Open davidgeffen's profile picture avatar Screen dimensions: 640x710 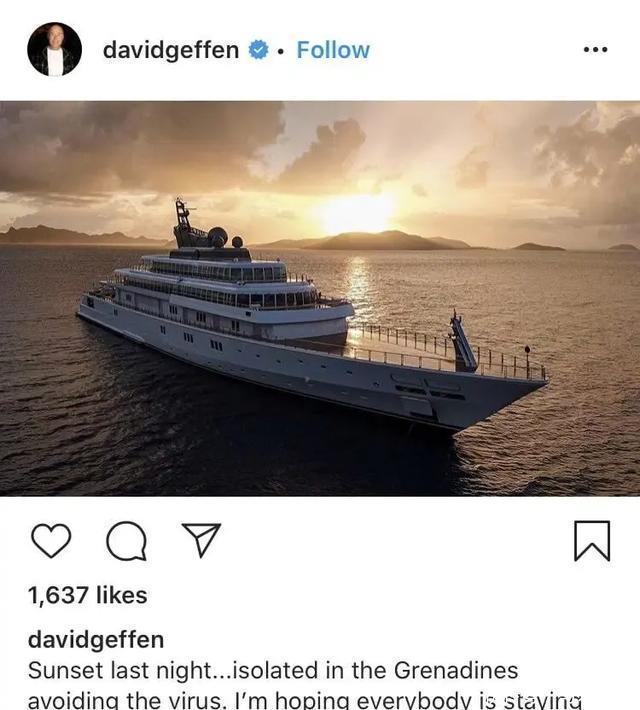(x=54, y=49)
